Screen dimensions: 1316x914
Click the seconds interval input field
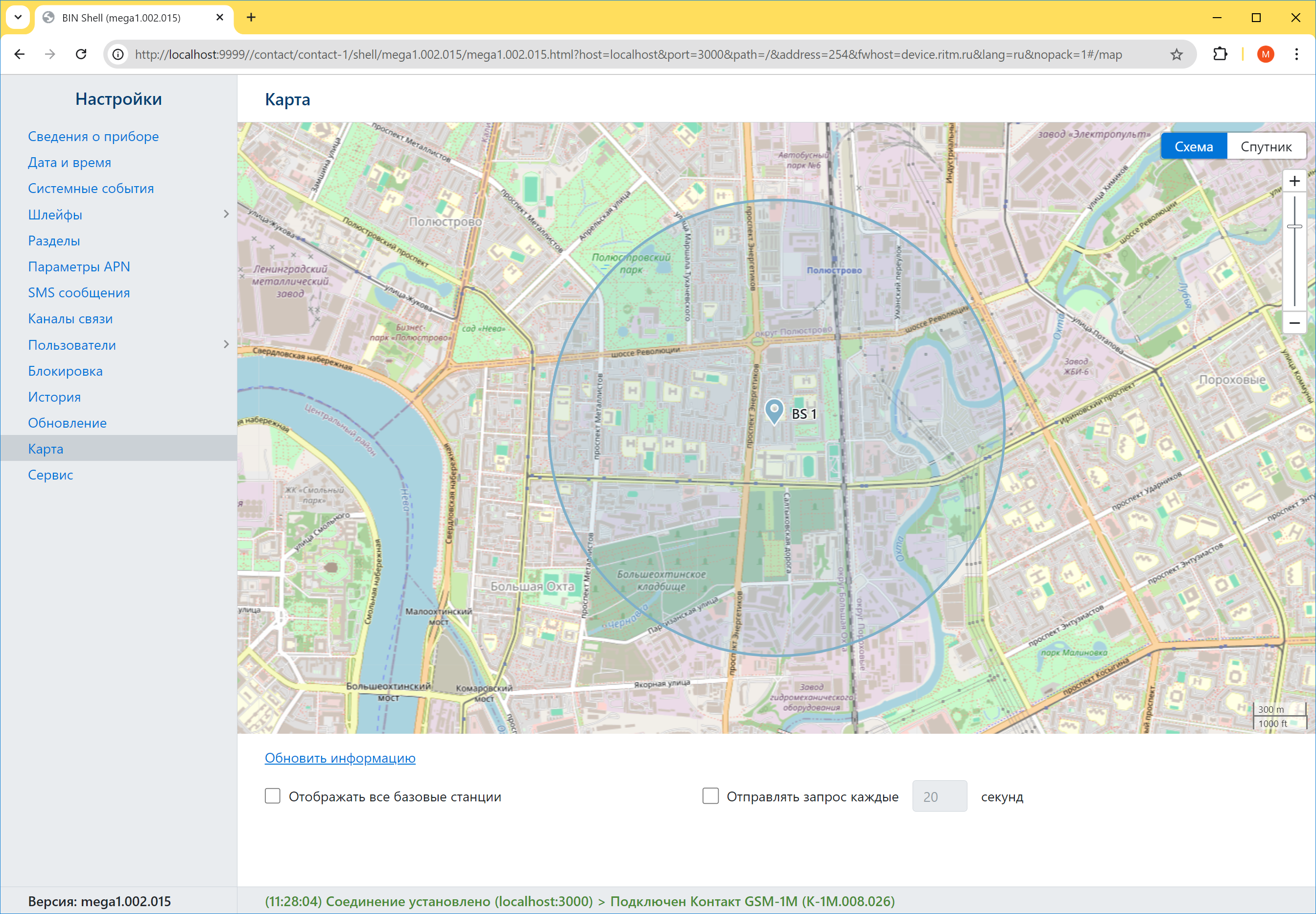(x=939, y=796)
